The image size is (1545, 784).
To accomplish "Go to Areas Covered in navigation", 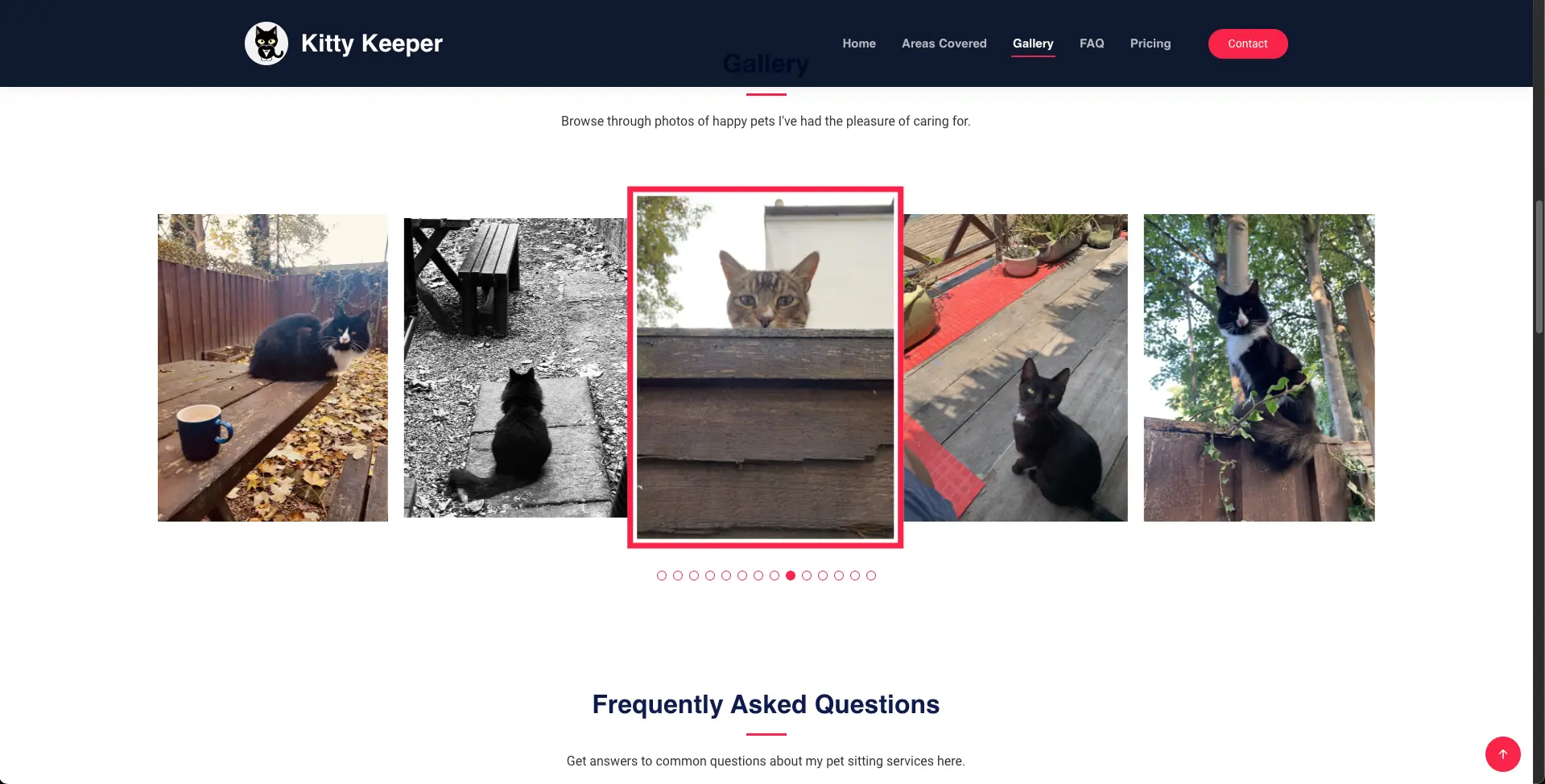I will tap(944, 43).
